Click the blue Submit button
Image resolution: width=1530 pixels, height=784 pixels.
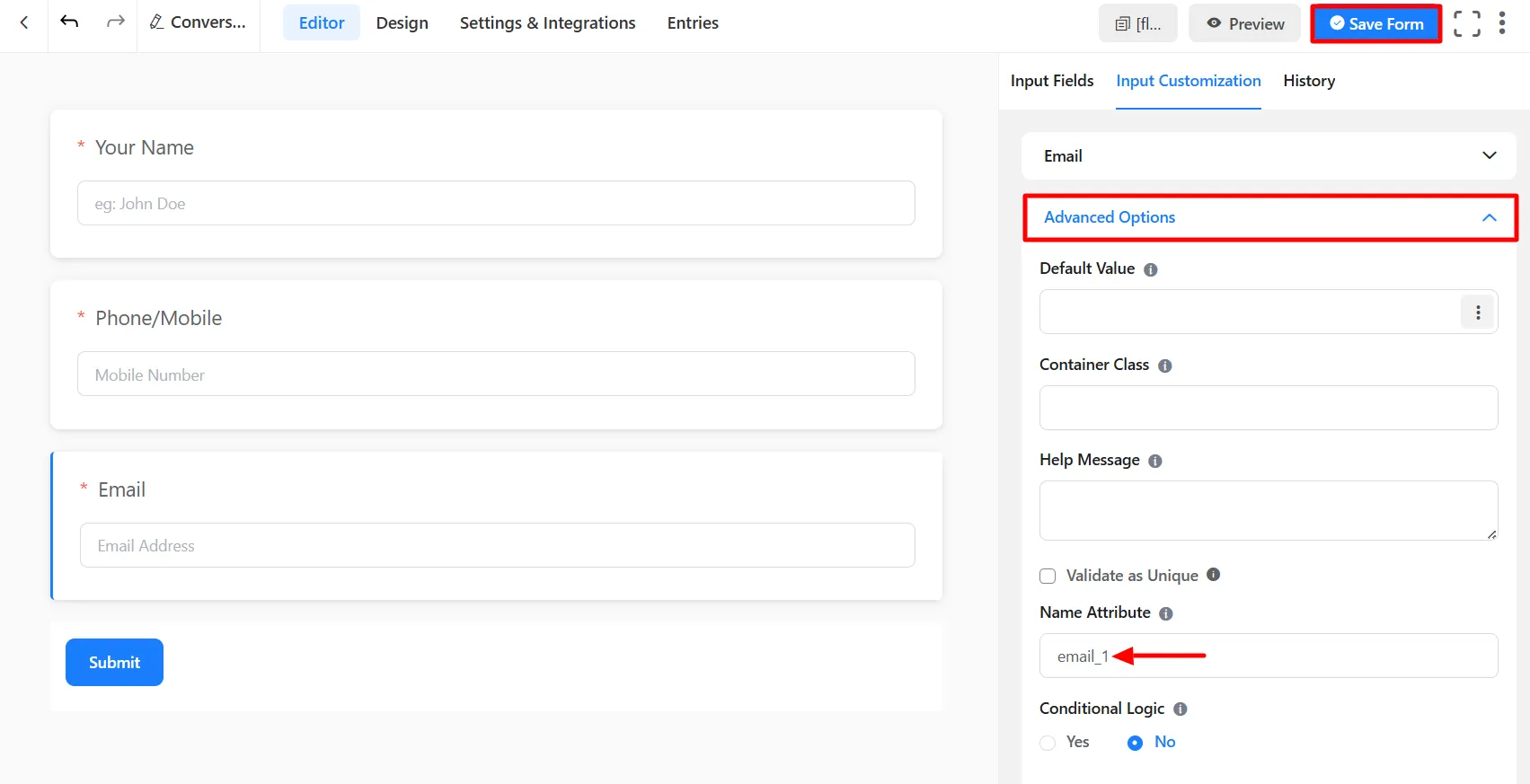[x=114, y=663]
